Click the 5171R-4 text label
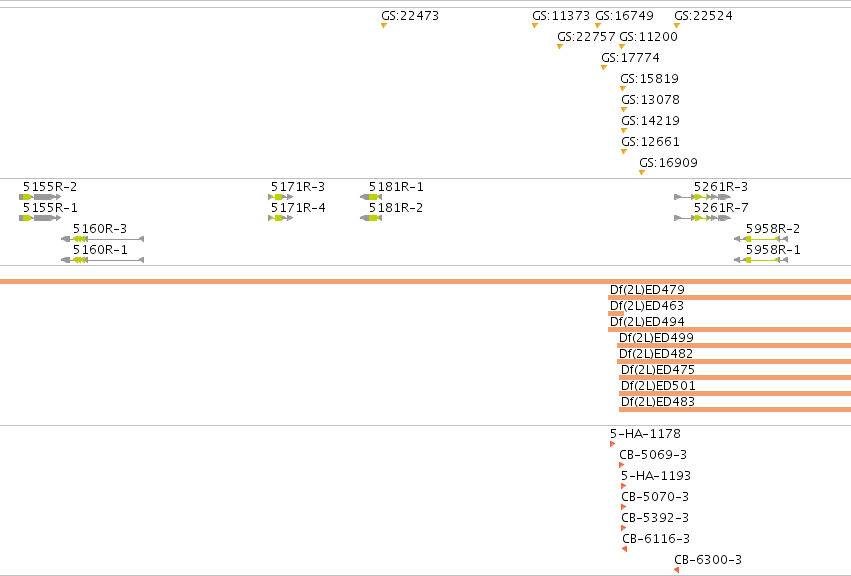 tap(298, 208)
